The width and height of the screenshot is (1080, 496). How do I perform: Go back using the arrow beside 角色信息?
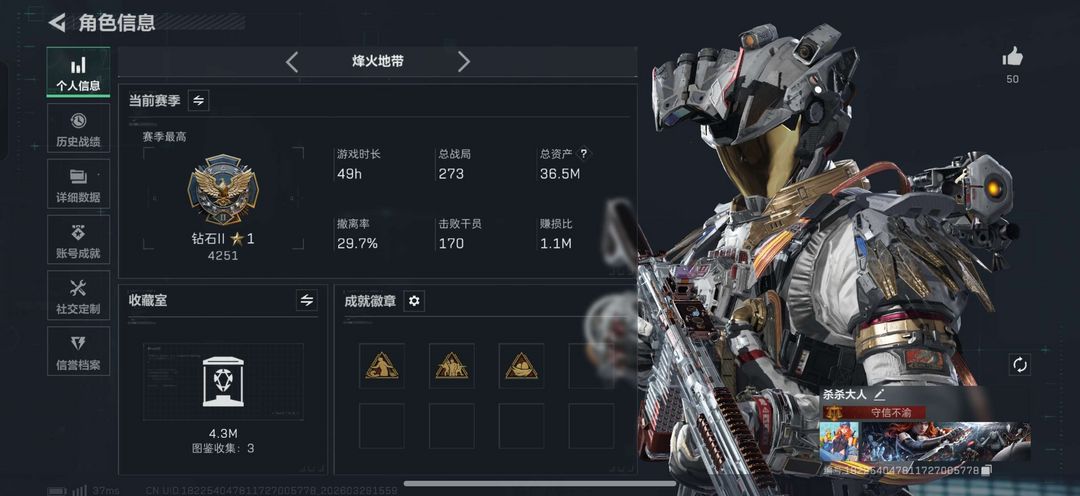[x=56, y=23]
